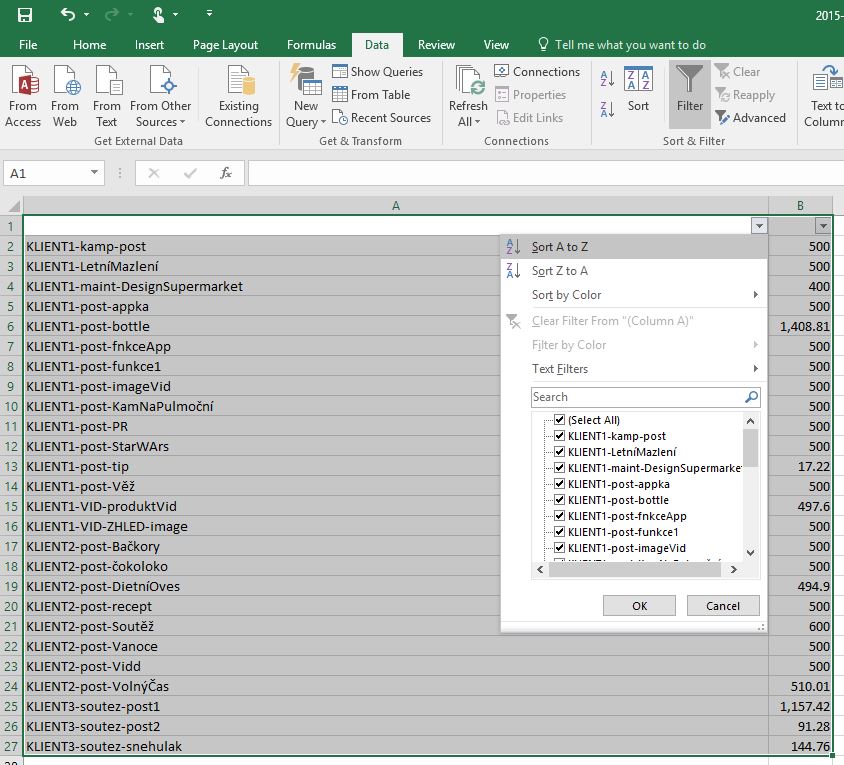Image resolution: width=844 pixels, height=765 pixels.
Task: Click Clear filter in Sort & Filter
Action: [737, 72]
